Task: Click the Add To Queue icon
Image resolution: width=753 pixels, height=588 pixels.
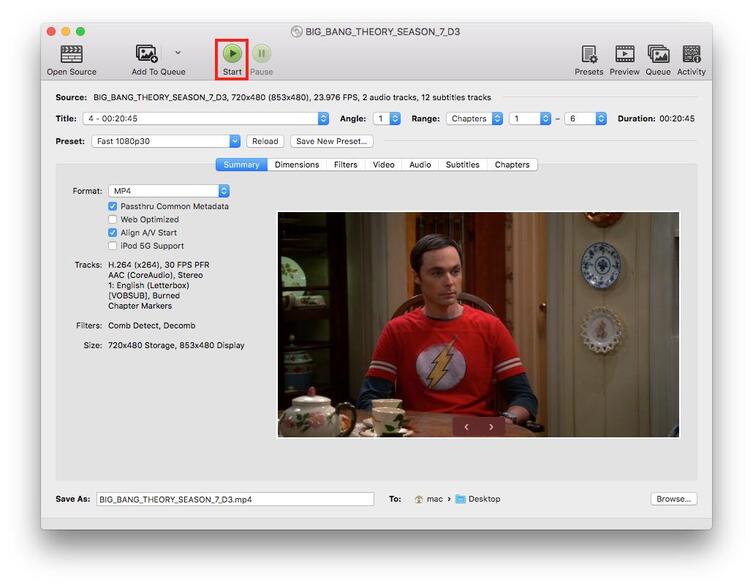Action: [x=147, y=54]
